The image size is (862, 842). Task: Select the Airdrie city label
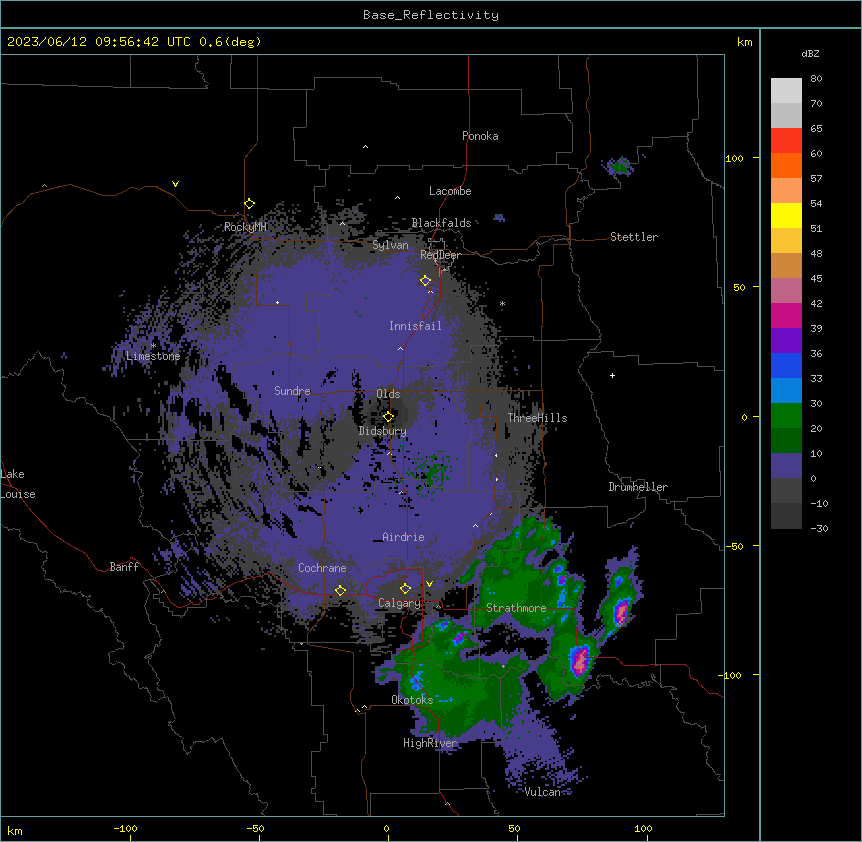coord(403,537)
